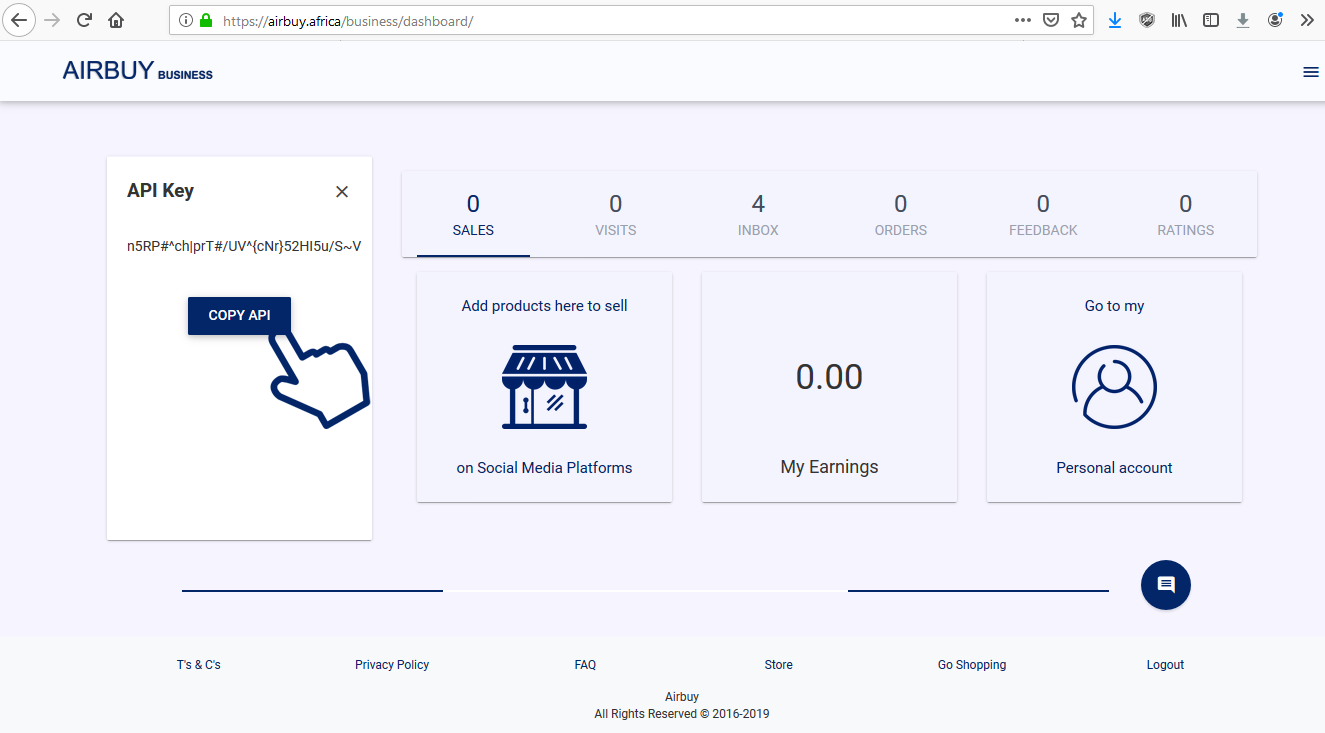
Task: Open the My Earnings card
Action: 829,387
